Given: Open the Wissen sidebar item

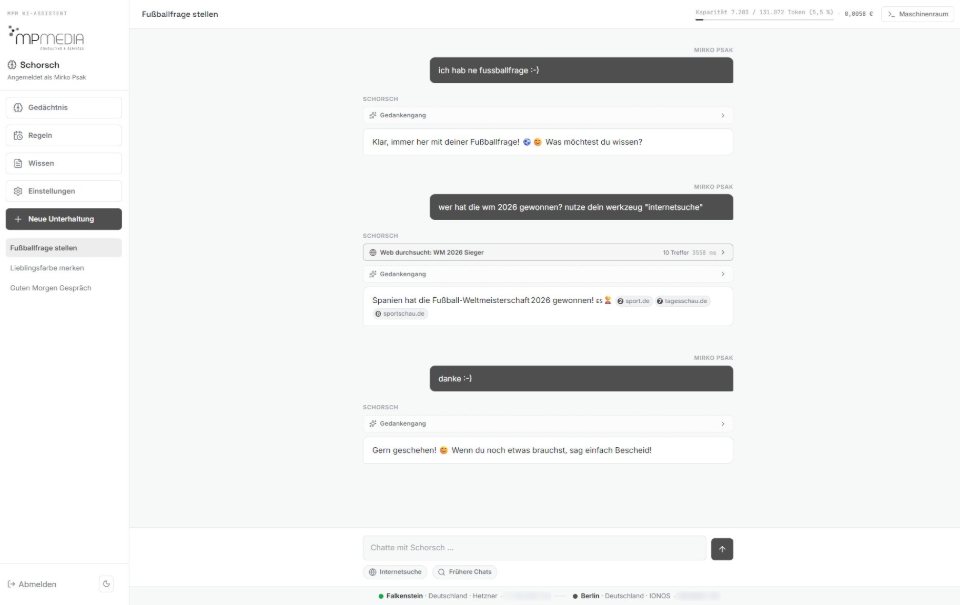Looking at the screenshot, I should [64, 163].
